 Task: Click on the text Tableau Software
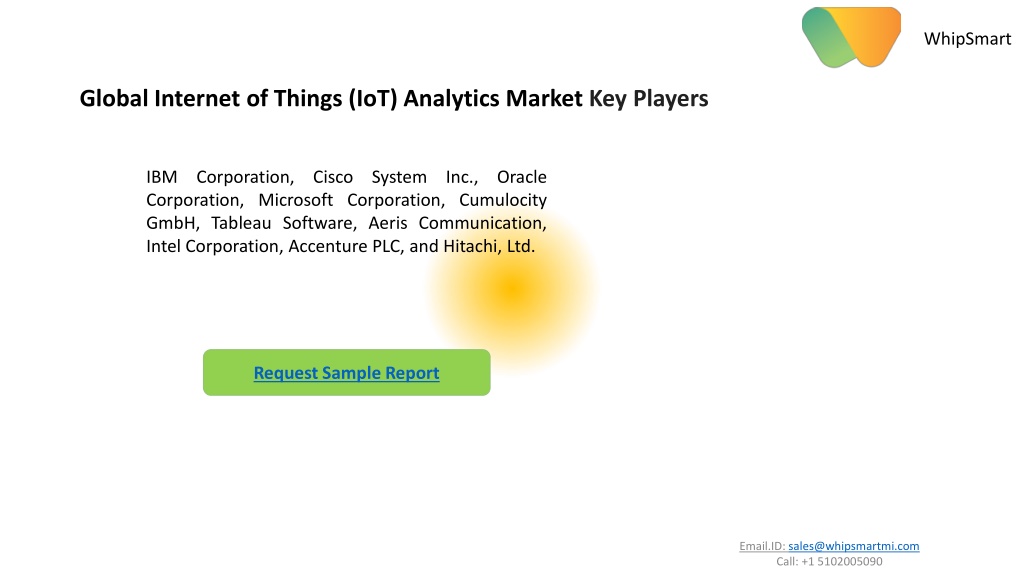pyautogui.click(x=283, y=223)
